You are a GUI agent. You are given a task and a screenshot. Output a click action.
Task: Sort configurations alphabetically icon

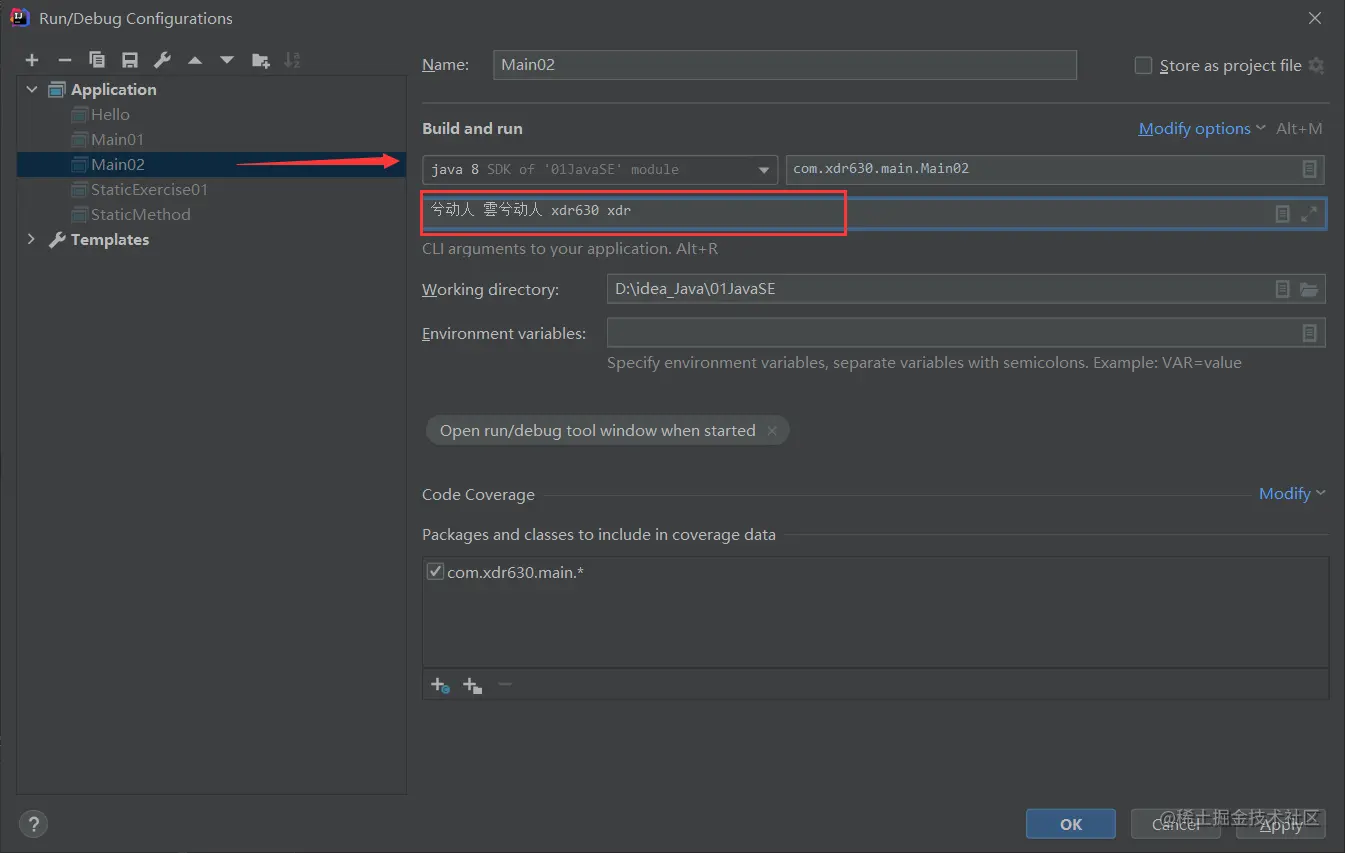pyautogui.click(x=292, y=60)
